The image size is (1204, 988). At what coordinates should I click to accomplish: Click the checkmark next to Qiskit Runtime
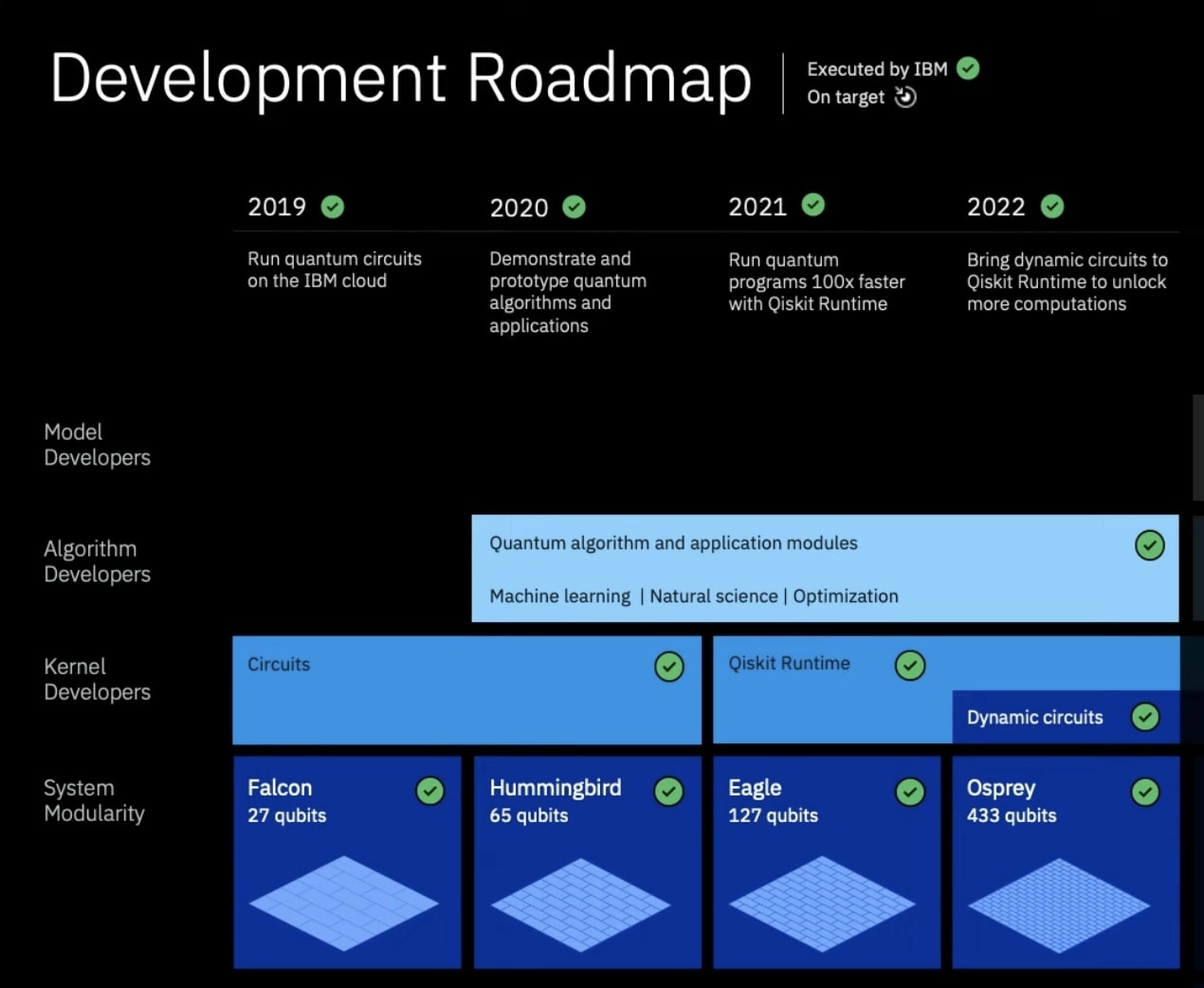pos(910,666)
